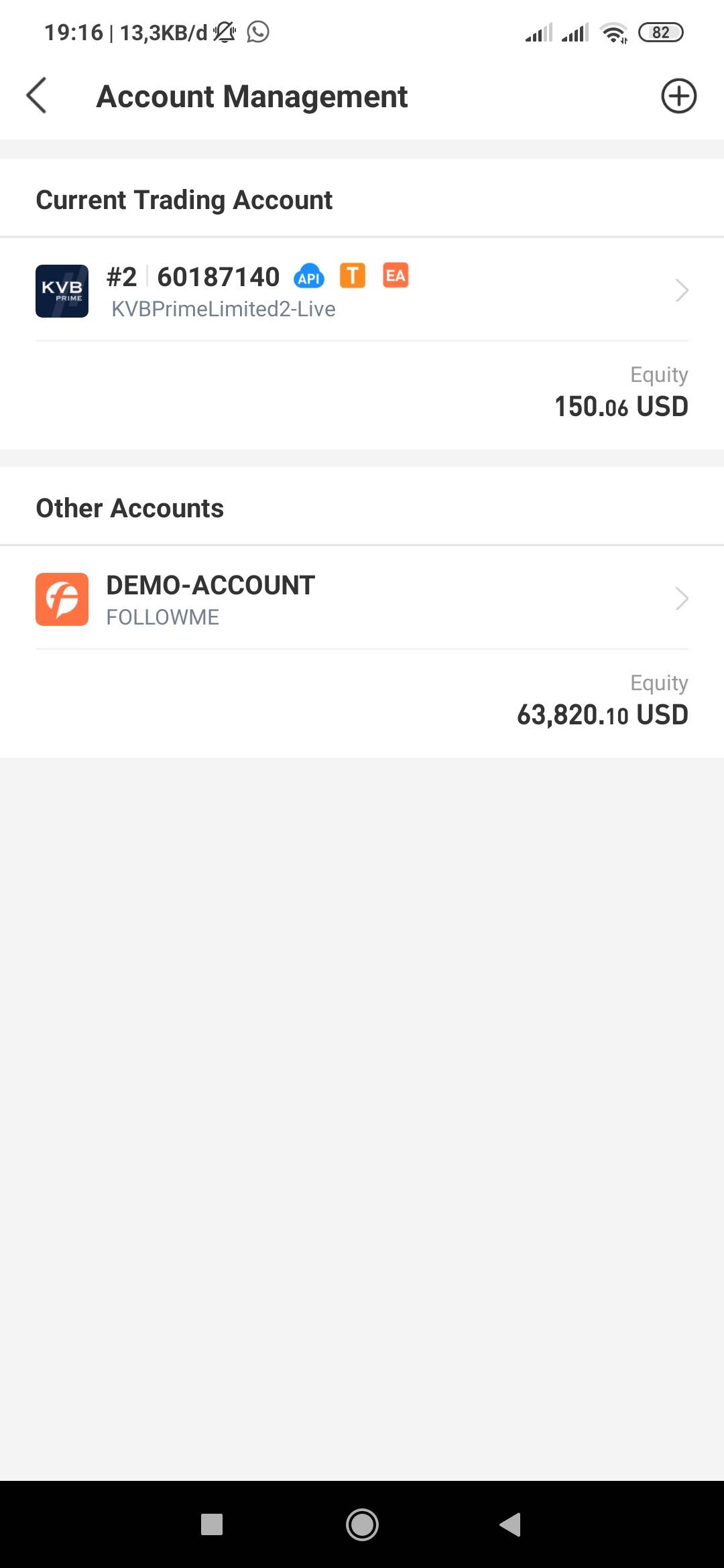The width and height of the screenshot is (724, 1568).
Task: Tap the 63,820.10 USD equity value
Action: point(602,714)
